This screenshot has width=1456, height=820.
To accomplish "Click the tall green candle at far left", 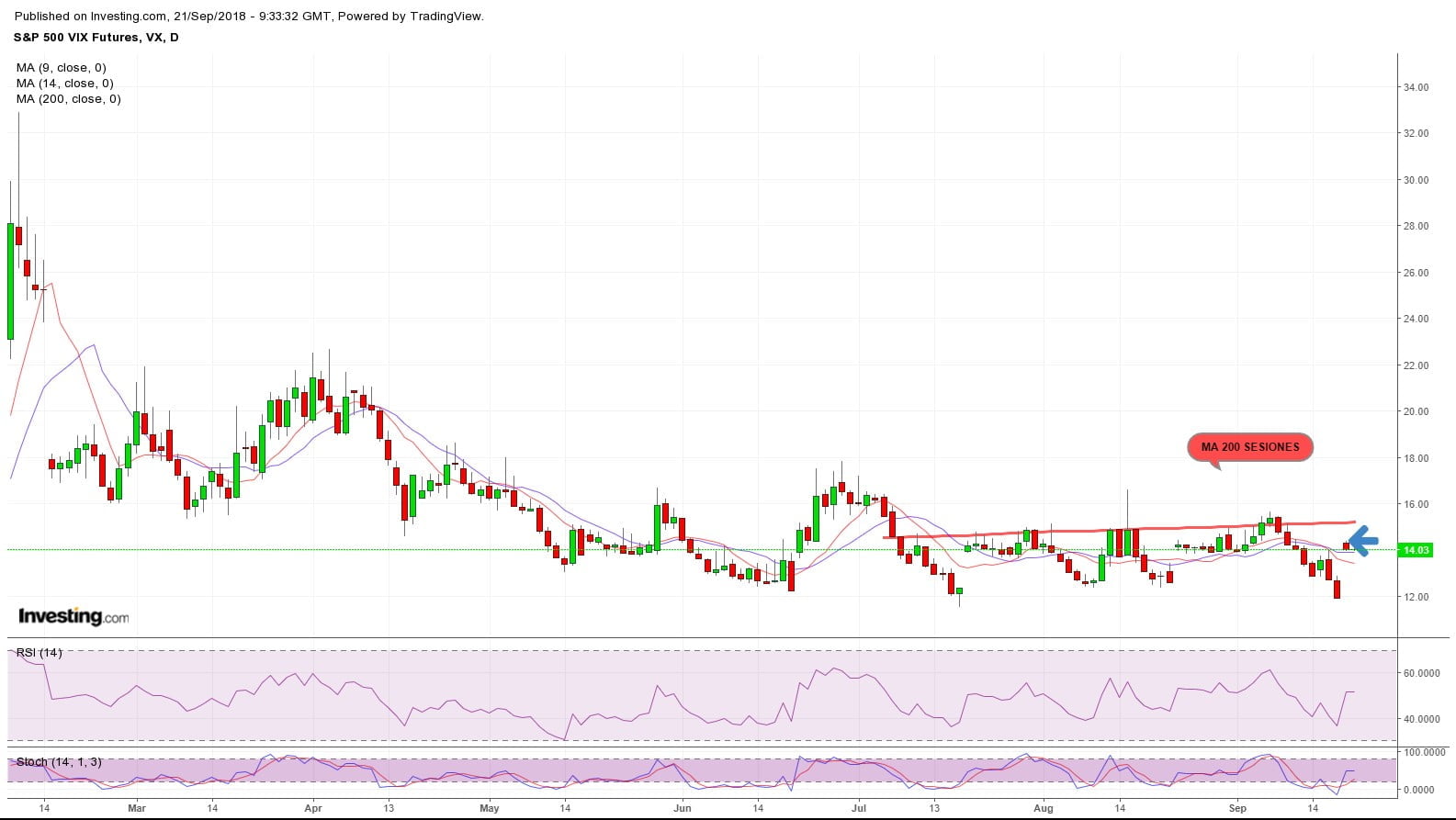I will click(11, 281).
